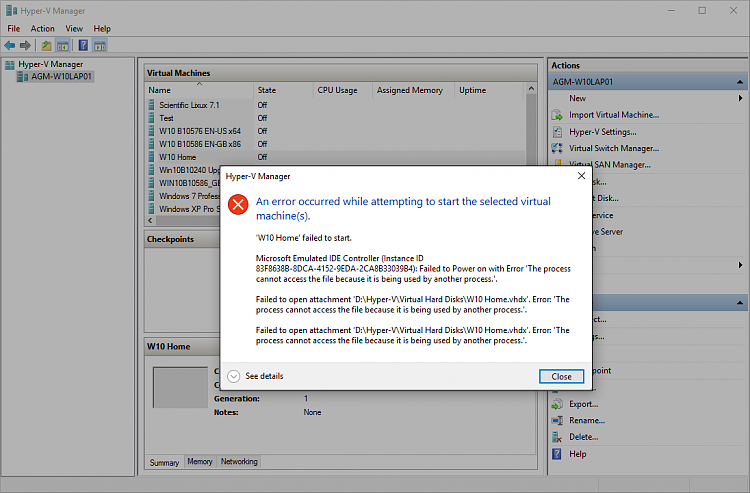This screenshot has width=750, height=493.
Task: Expand the View submenu arrow in Actions pane
Action: [740, 265]
